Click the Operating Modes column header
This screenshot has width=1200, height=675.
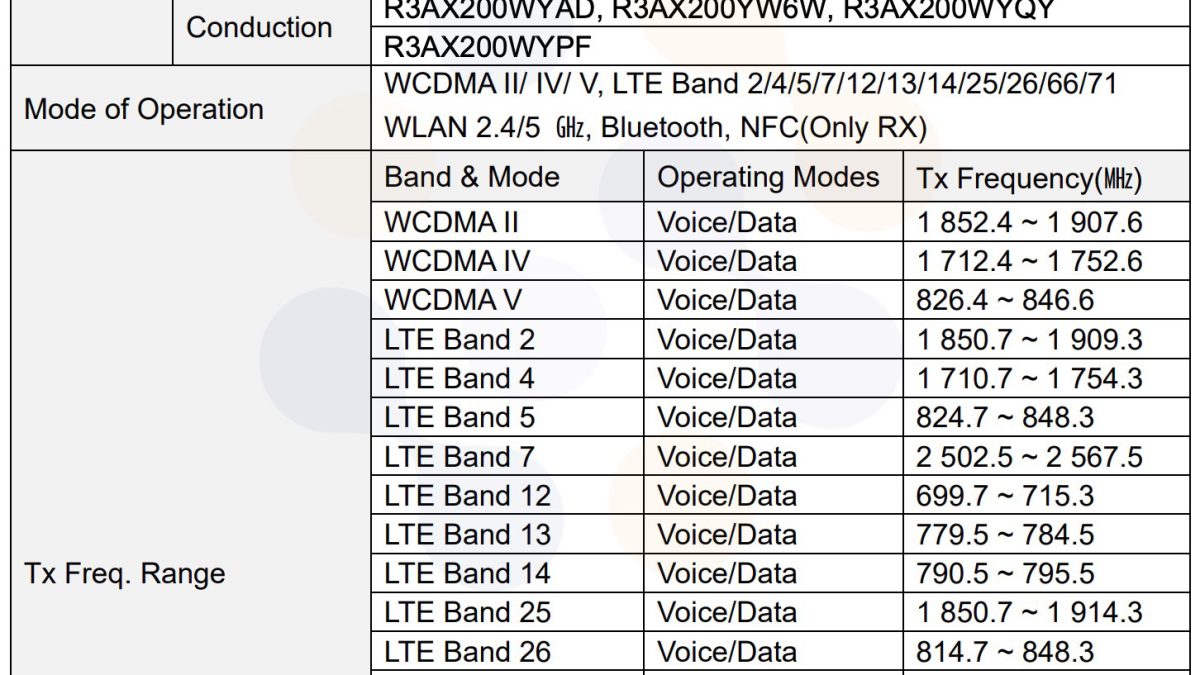pos(768,178)
